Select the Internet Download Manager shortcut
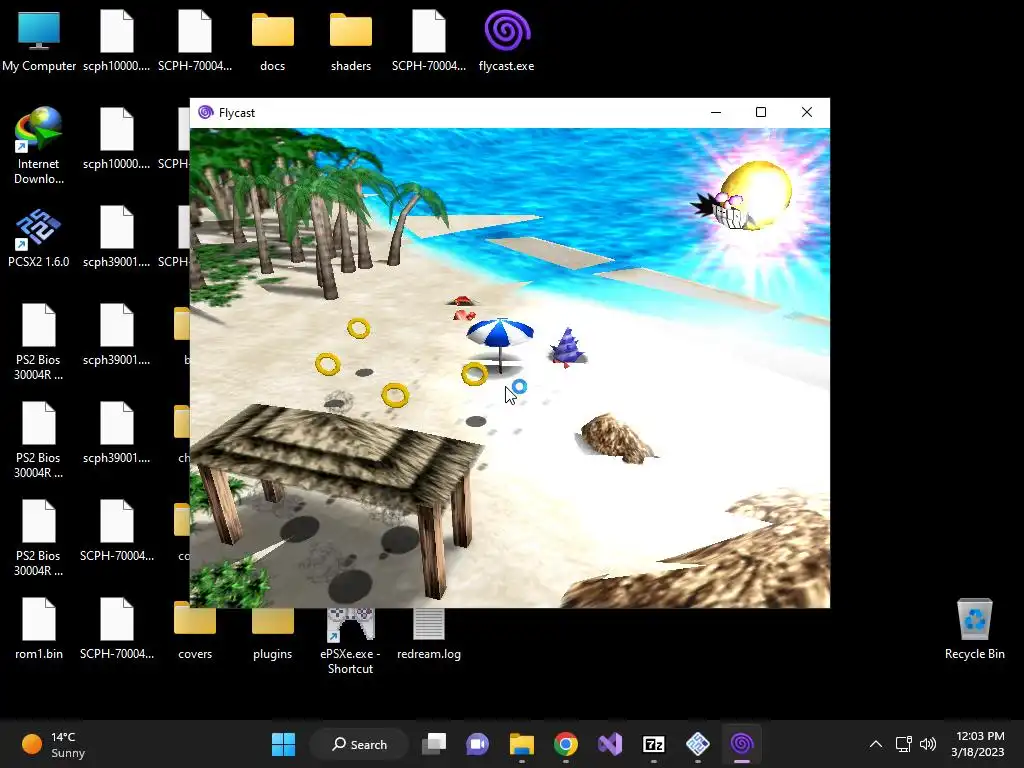This screenshot has width=1024, height=768. pos(39,146)
